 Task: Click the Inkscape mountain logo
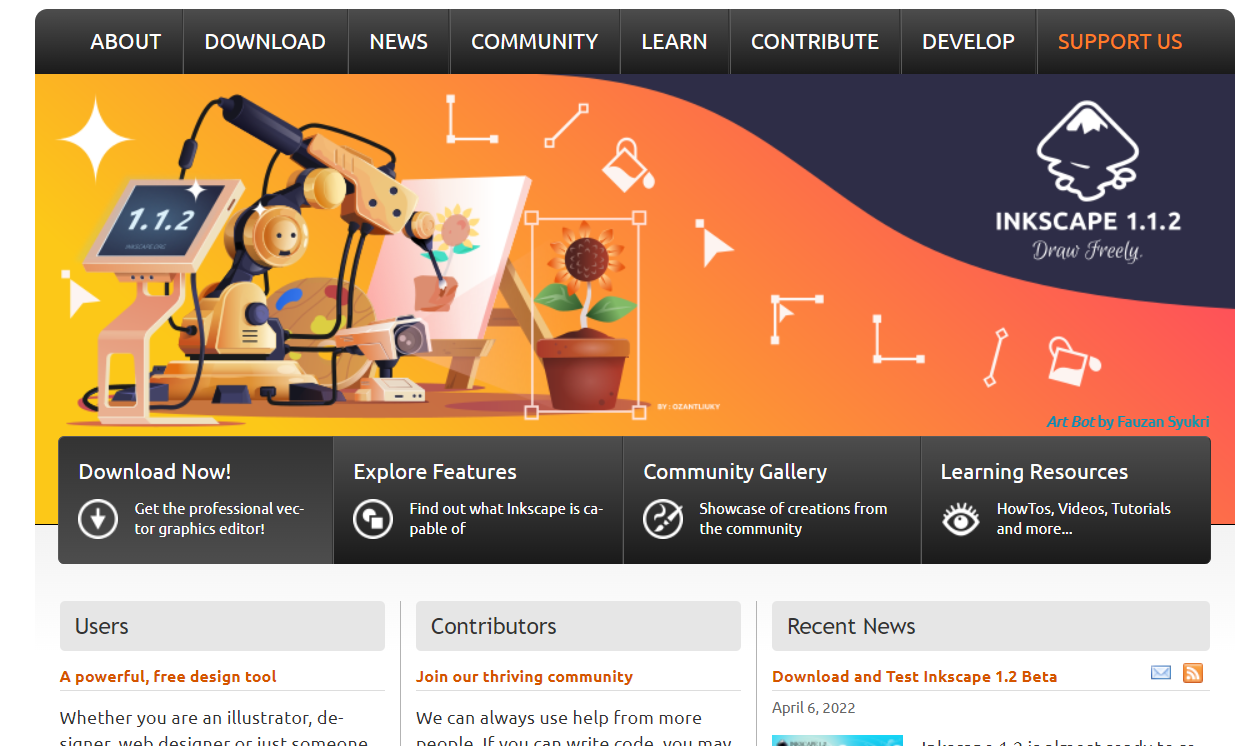(1088, 152)
